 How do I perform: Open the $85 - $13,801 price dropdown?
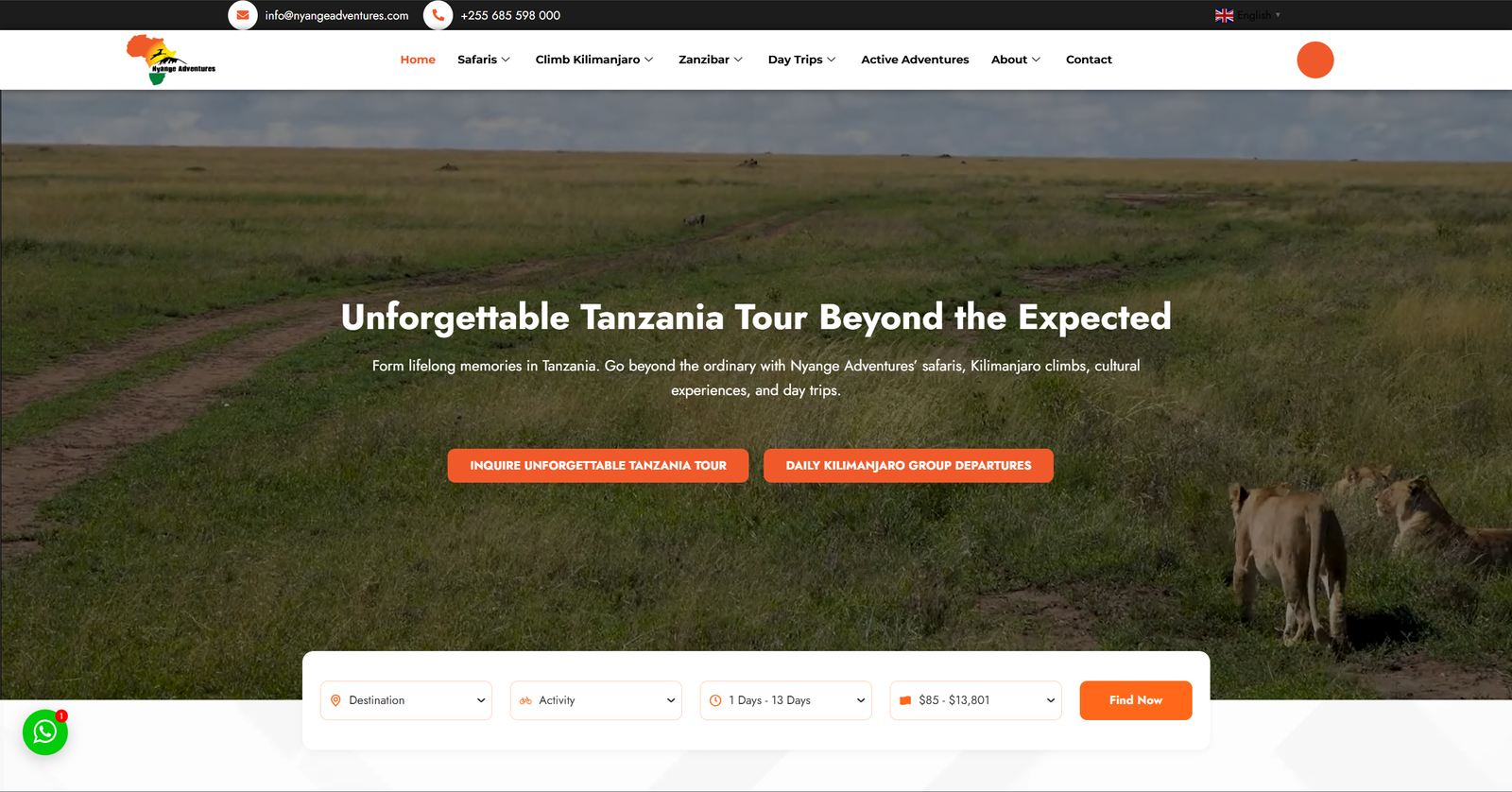976,700
